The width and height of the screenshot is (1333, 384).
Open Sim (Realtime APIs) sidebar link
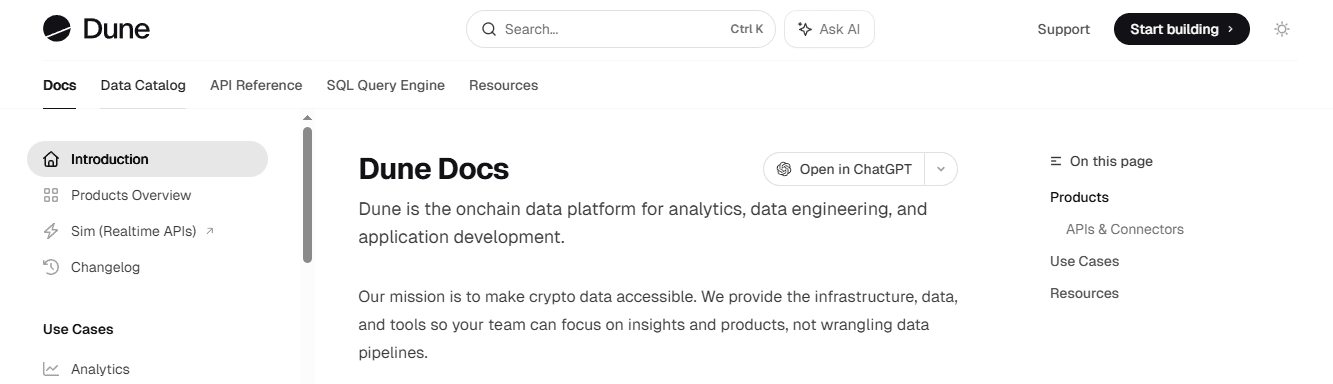point(147,231)
